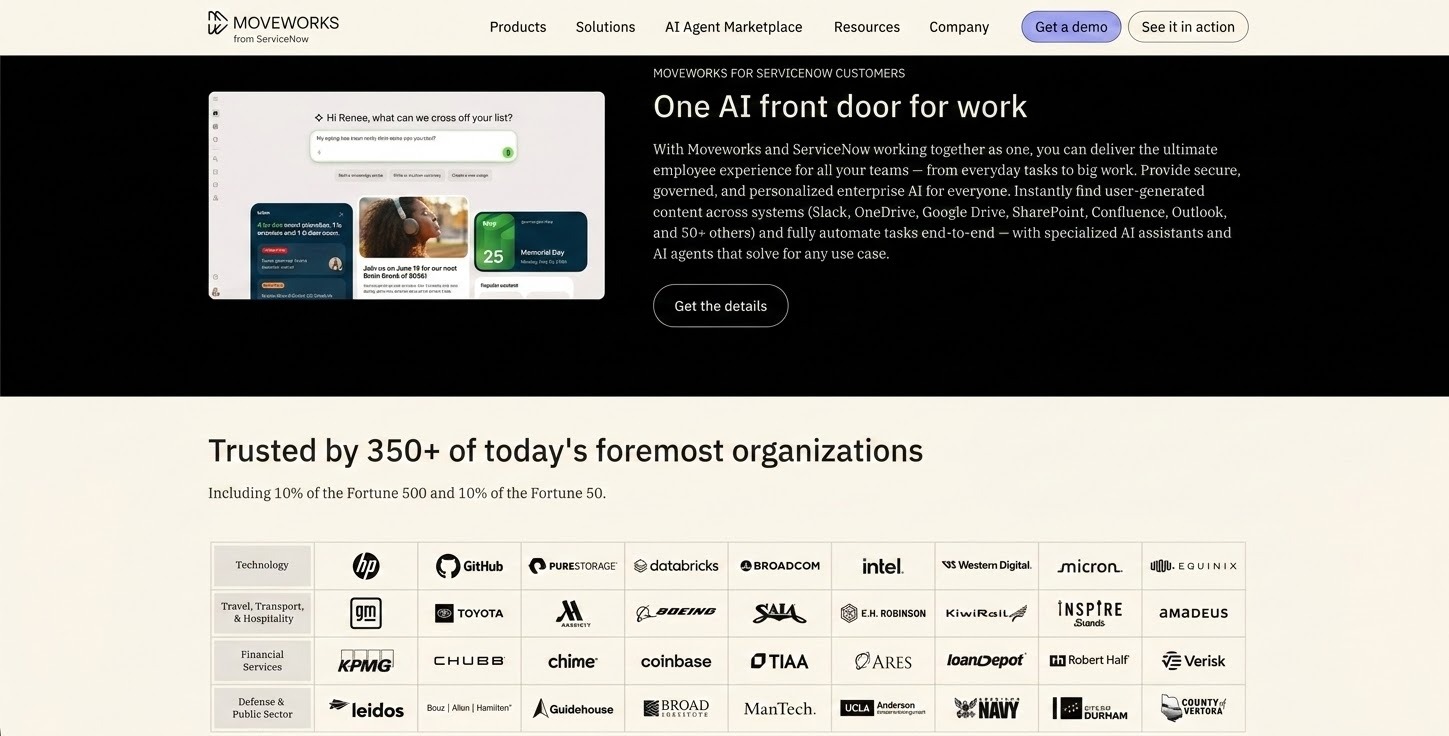Open the Solutions menu
The image size is (1449, 736).
pos(605,27)
